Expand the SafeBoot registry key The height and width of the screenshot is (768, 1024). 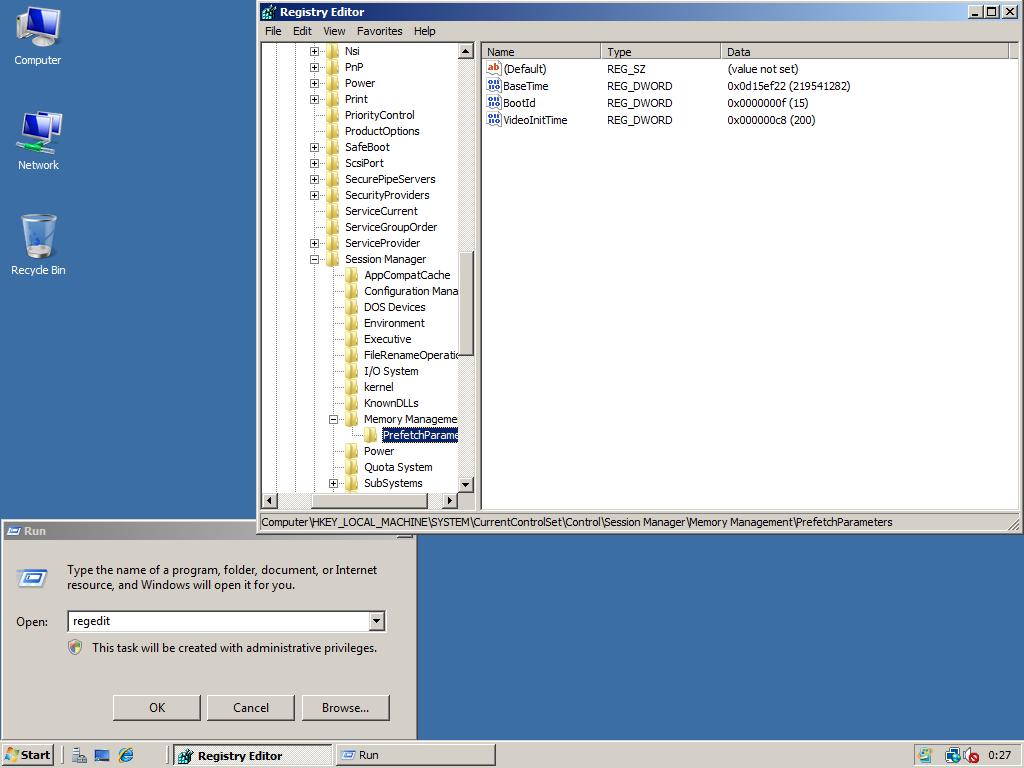pos(314,147)
